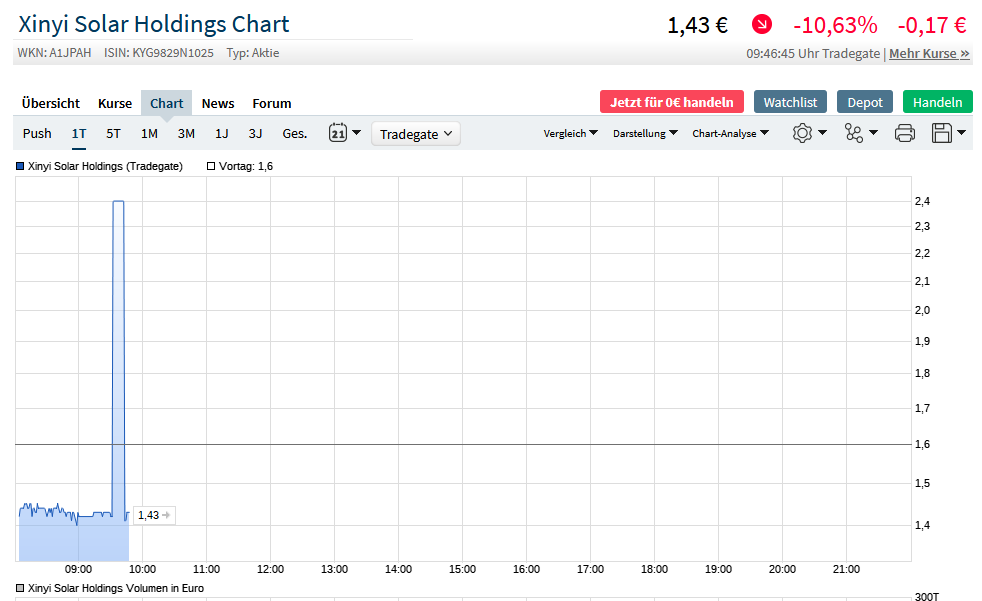Click the 1,43 price marker label
This screenshot has height=601, width=982.
153,515
